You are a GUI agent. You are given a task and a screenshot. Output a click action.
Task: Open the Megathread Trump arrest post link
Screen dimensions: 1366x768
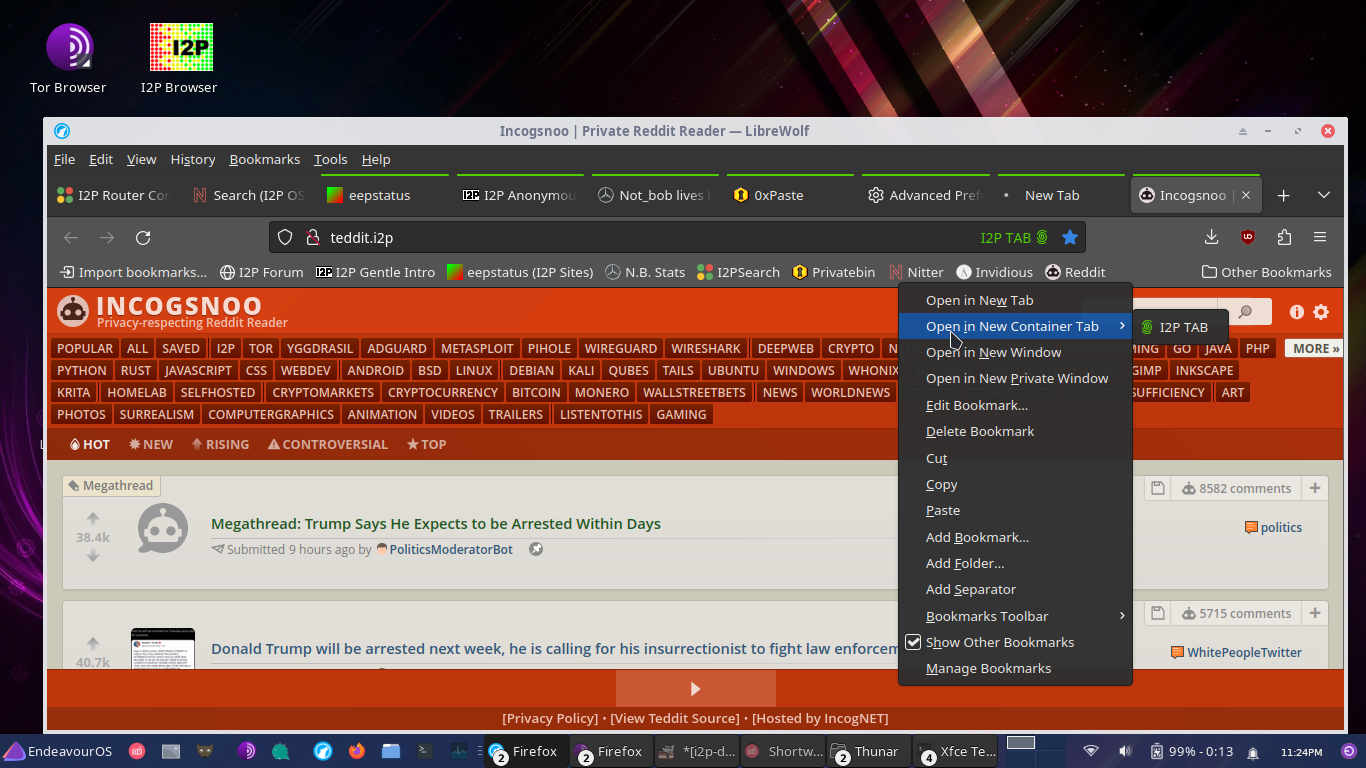click(435, 524)
